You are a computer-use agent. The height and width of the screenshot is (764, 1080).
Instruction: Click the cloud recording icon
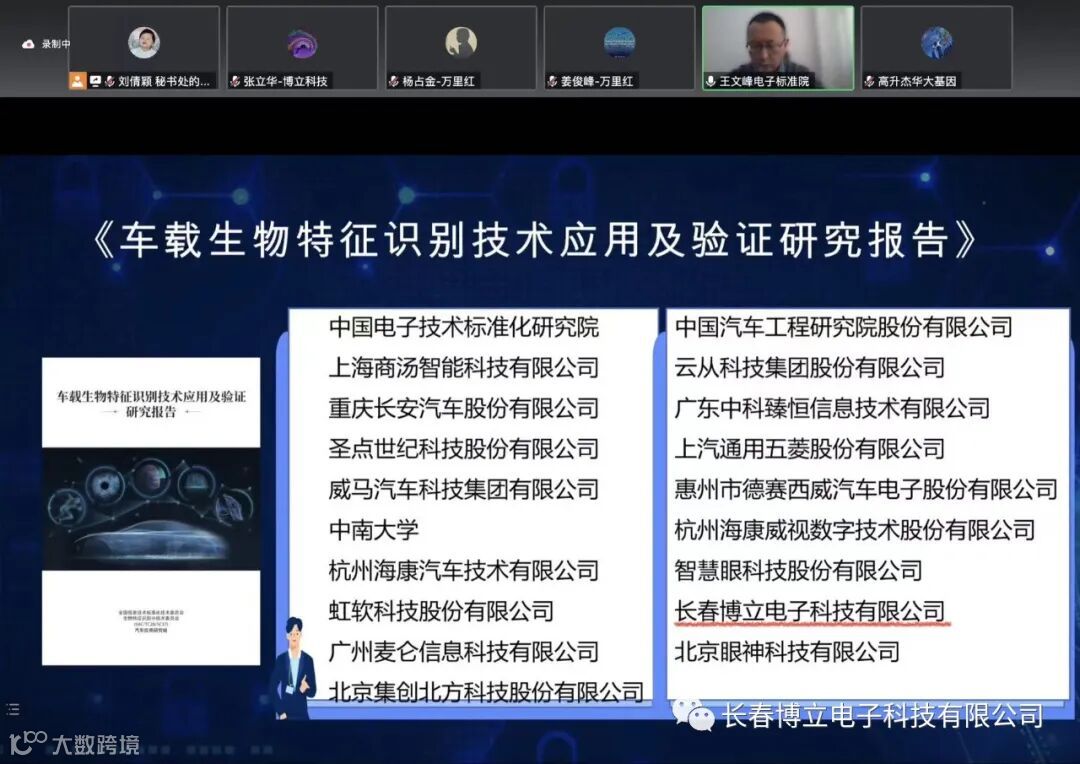(x=28, y=44)
